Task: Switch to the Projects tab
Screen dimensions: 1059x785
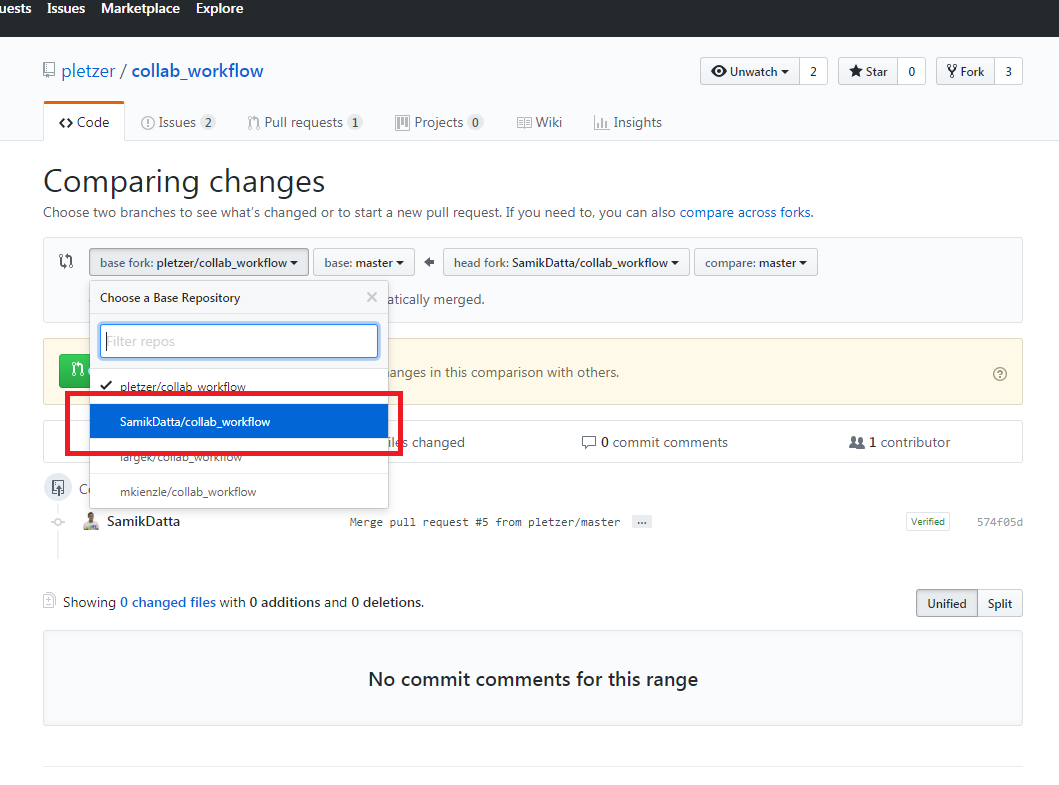Action: [x=439, y=122]
